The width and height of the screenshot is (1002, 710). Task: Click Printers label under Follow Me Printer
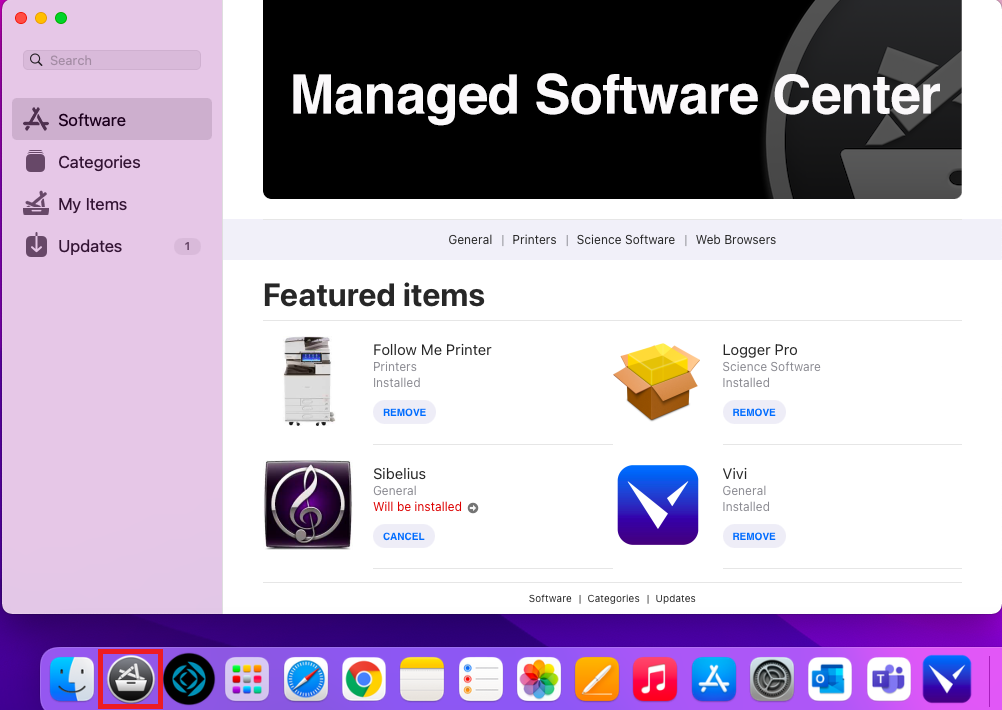(395, 366)
